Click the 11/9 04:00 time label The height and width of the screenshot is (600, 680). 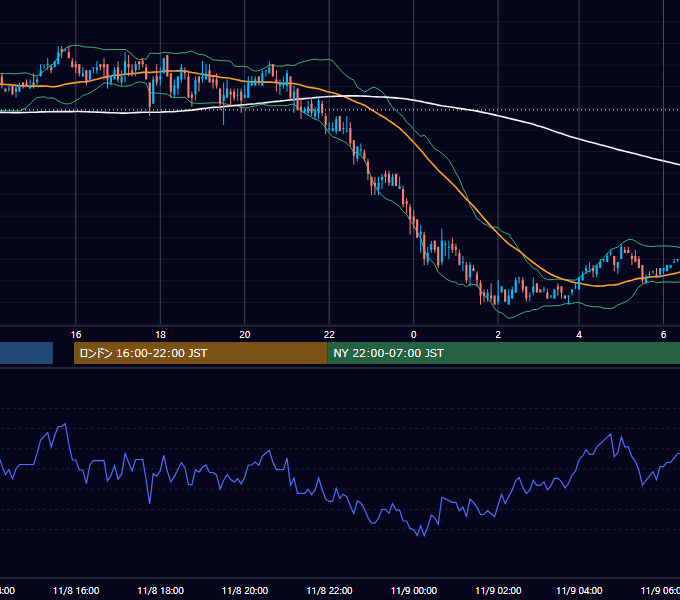(x=579, y=590)
